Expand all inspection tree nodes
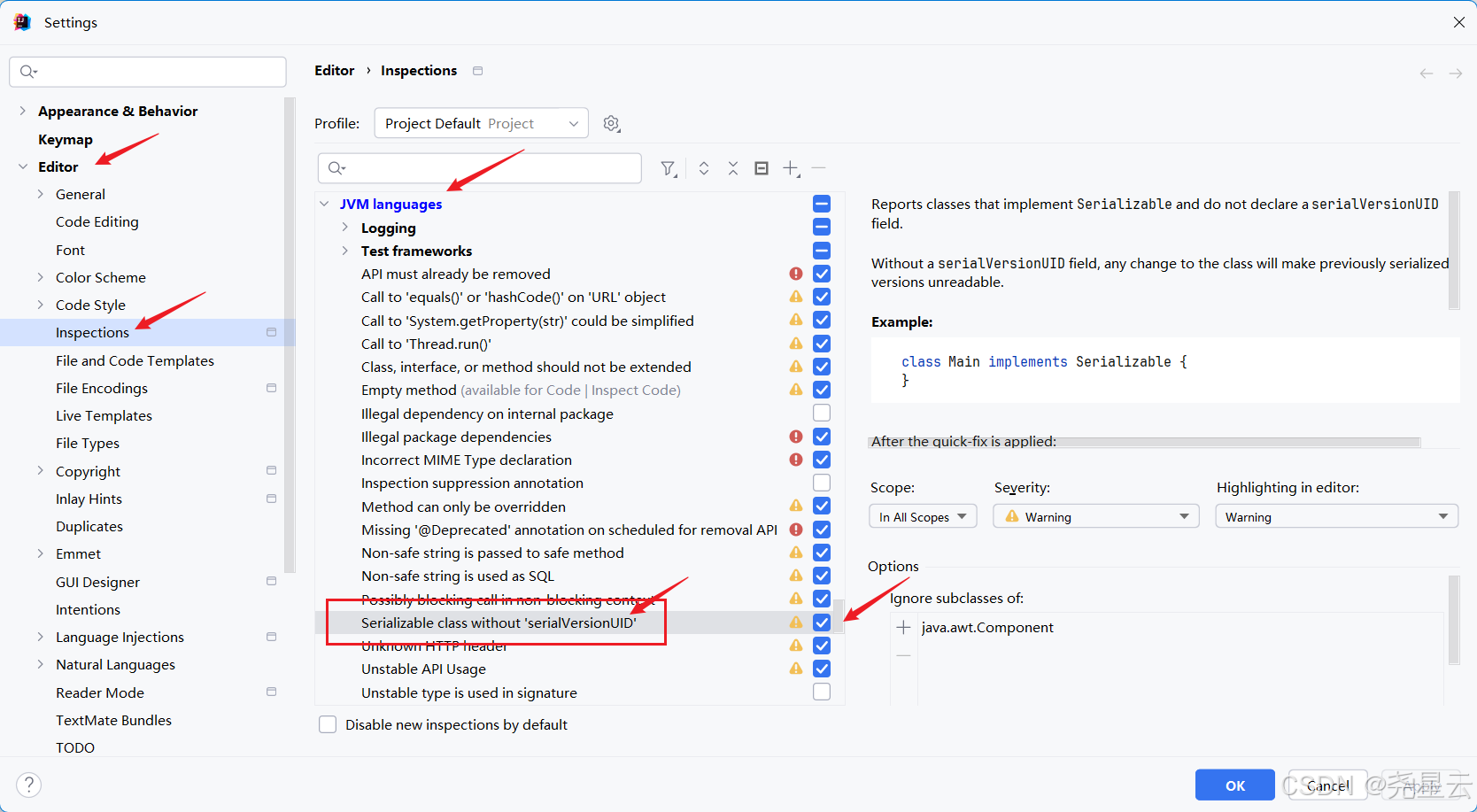The height and width of the screenshot is (812, 1477). 703,167
